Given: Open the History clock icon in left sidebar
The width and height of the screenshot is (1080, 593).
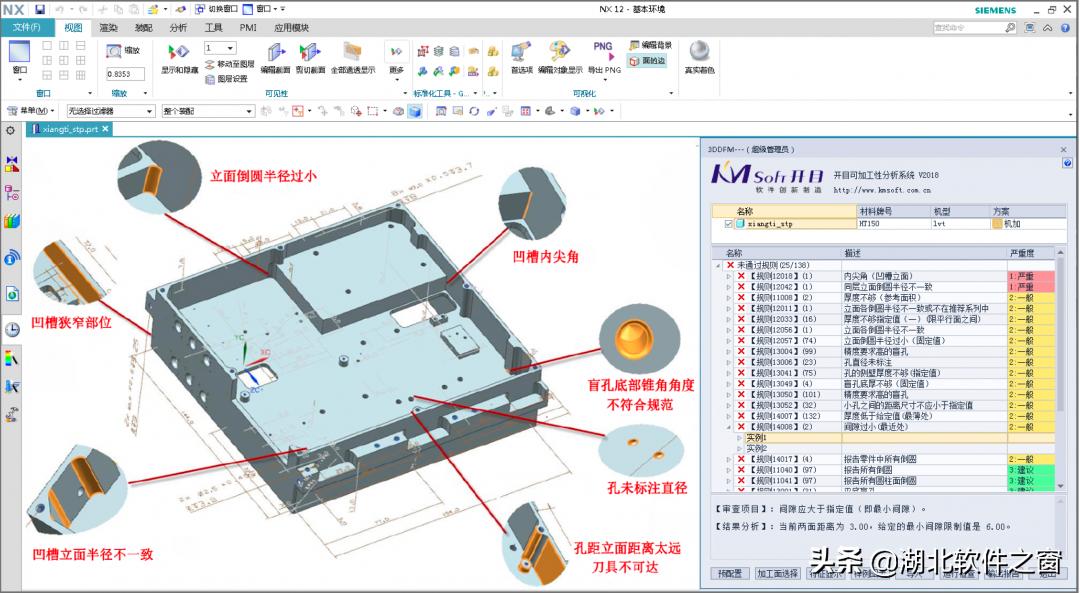Looking at the screenshot, I should 12,329.
